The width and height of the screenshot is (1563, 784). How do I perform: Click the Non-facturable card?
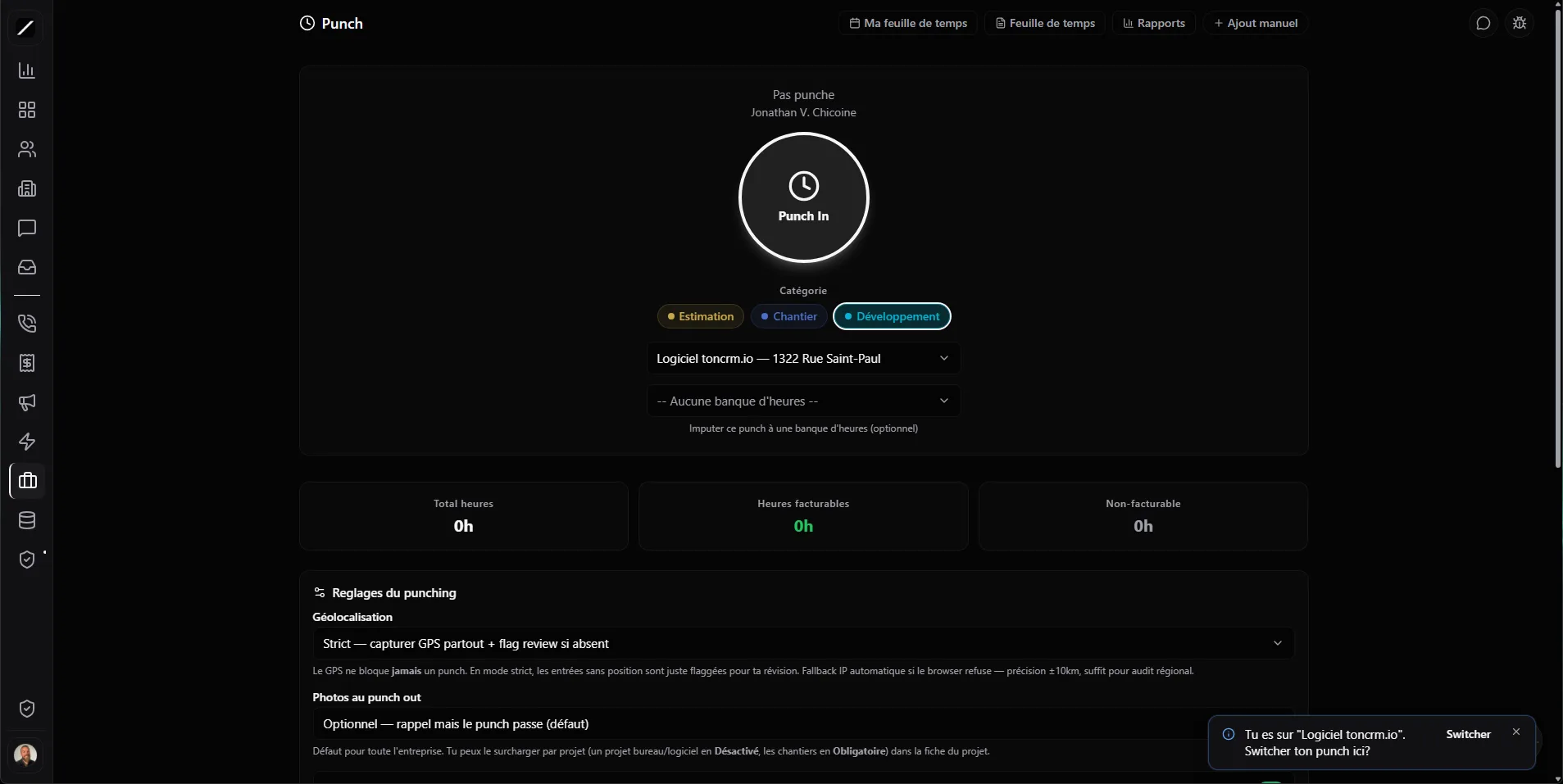point(1143,516)
